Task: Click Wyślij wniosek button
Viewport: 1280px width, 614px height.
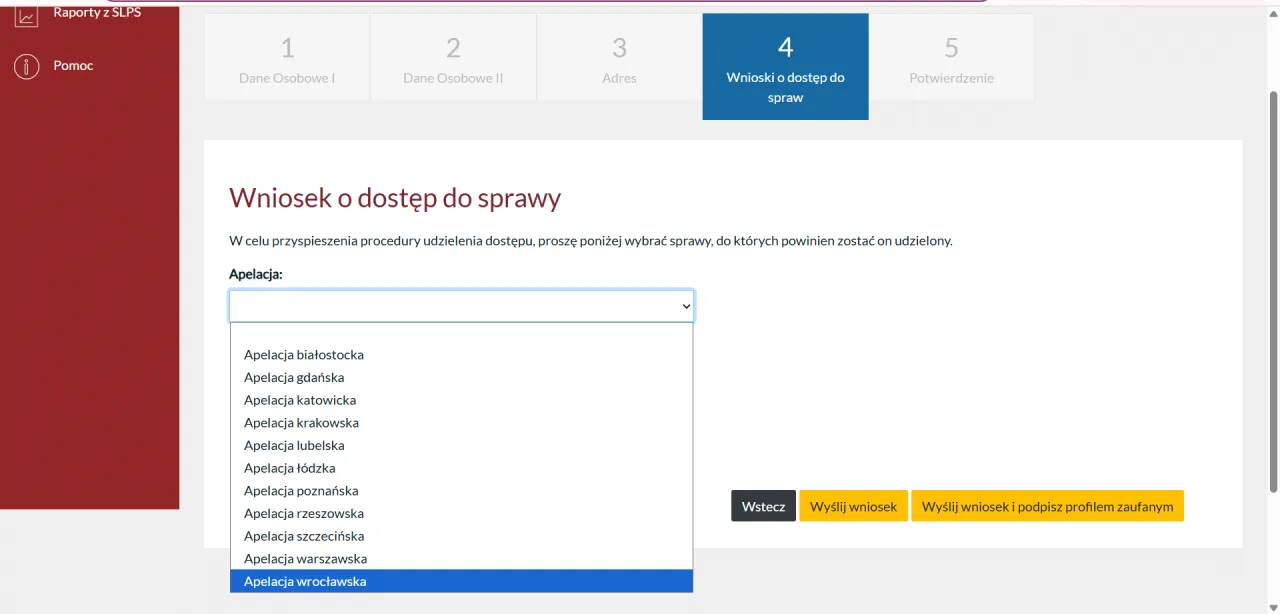Action: coord(853,506)
